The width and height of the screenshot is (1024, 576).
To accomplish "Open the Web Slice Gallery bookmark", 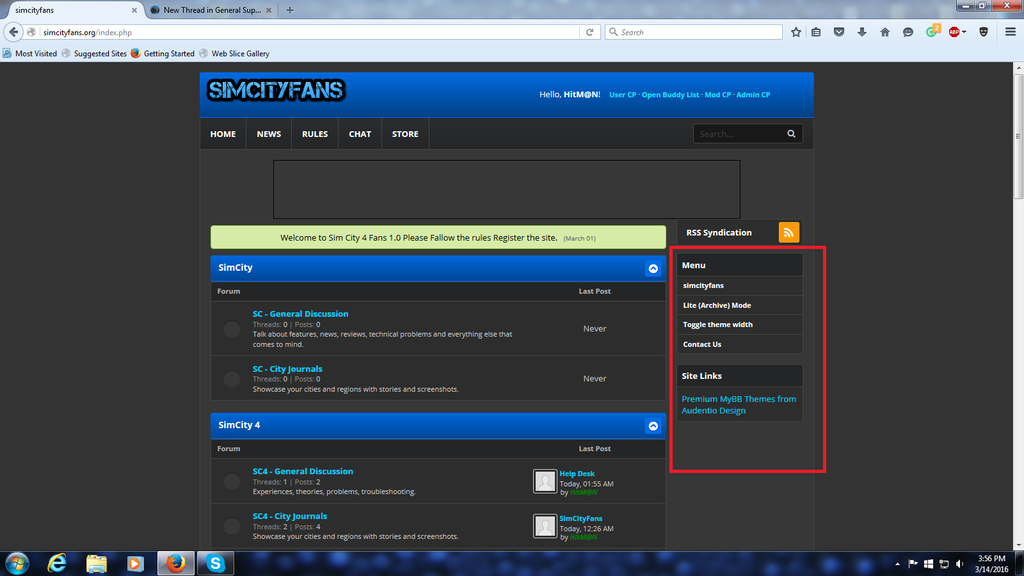I will (x=234, y=54).
